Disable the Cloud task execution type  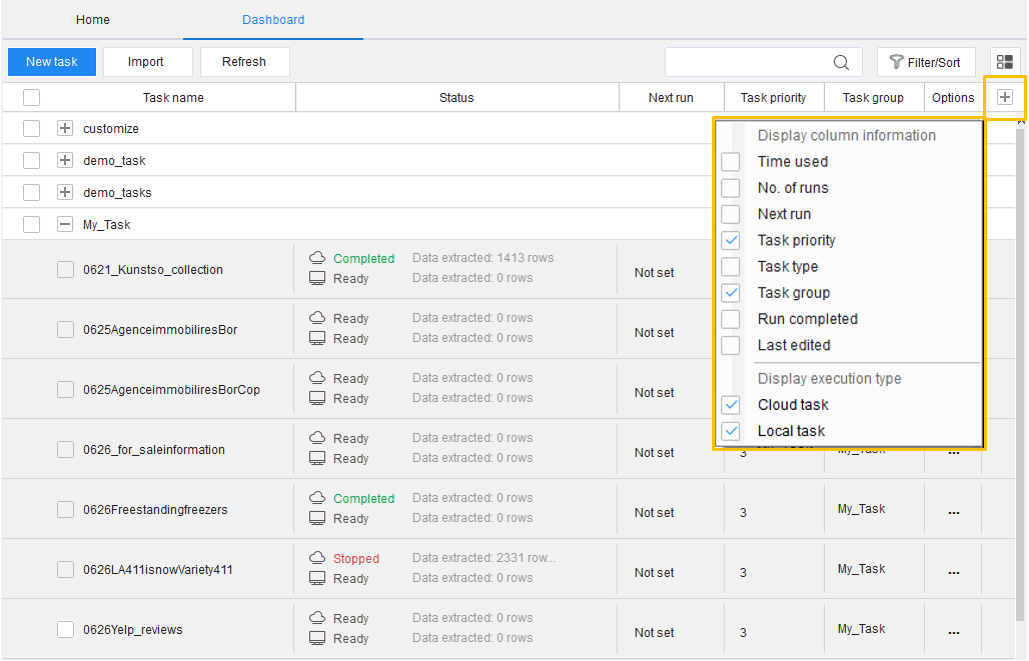pos(731,405)
